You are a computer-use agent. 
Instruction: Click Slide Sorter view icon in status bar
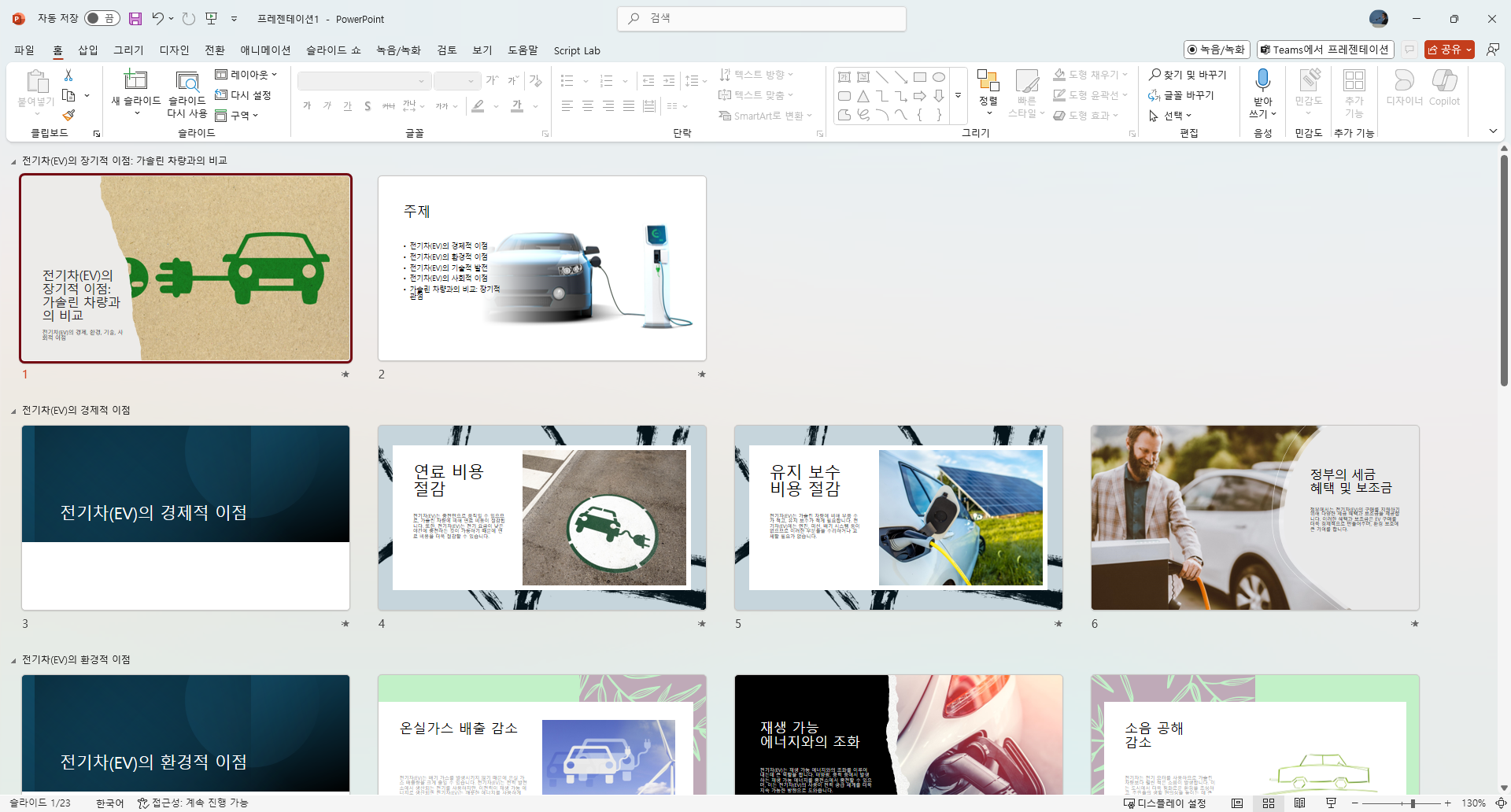point(1269,803)
